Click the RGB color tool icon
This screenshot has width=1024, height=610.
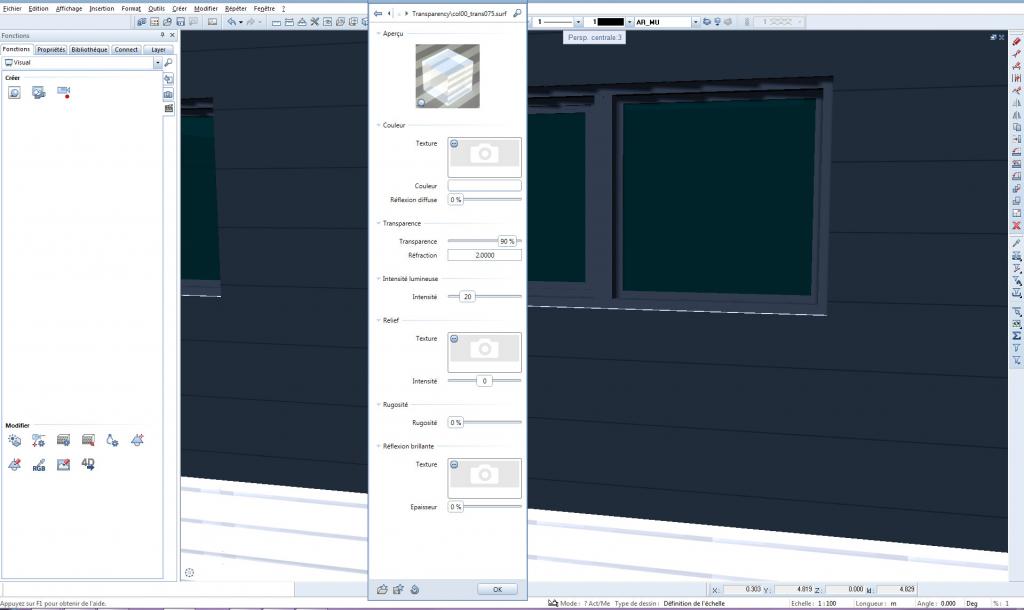tap(39, 465)
